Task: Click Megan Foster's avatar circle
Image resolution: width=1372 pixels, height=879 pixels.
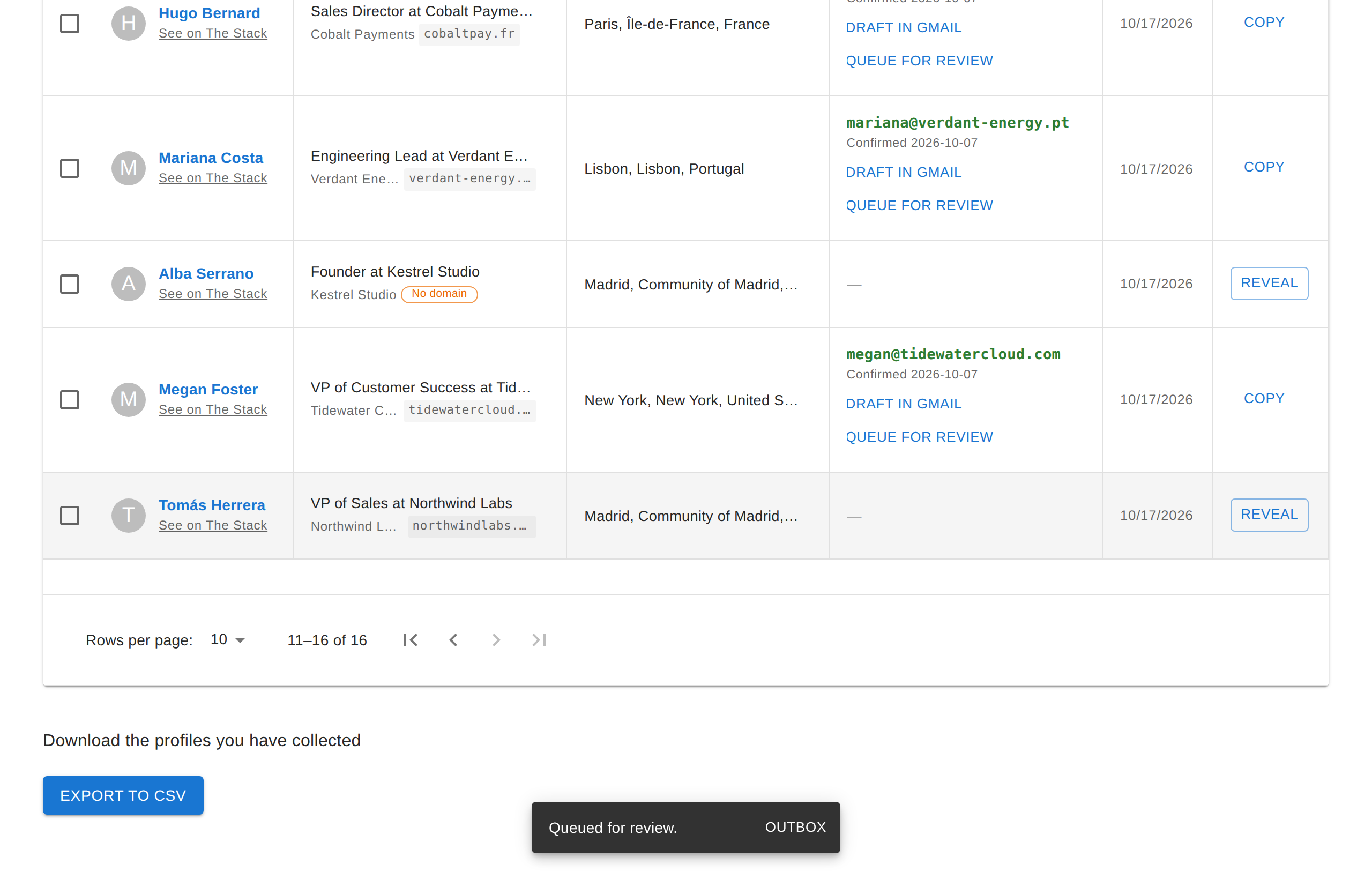Action: click(129, 399)
